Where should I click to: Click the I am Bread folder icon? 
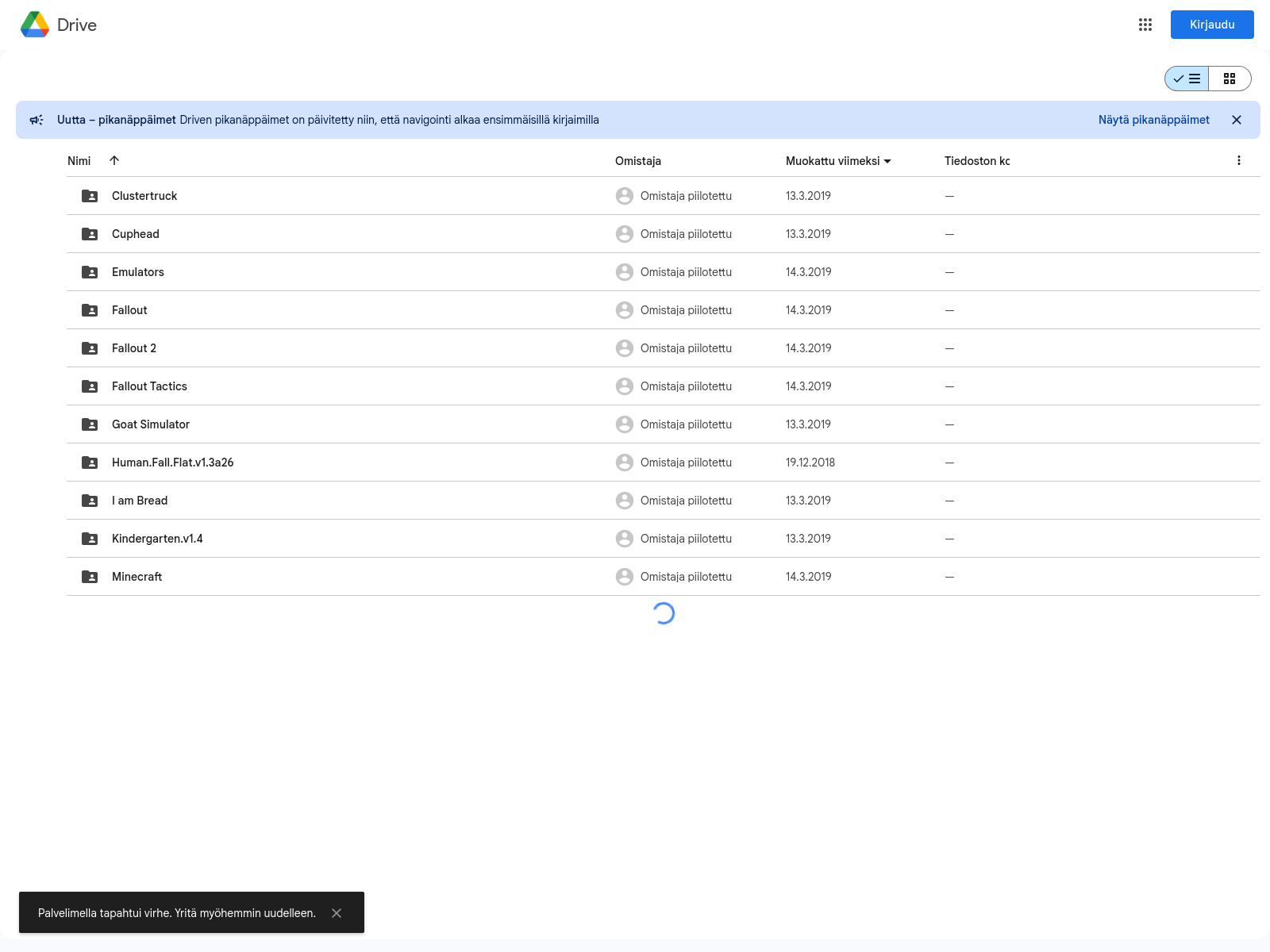tap(90, 501)
